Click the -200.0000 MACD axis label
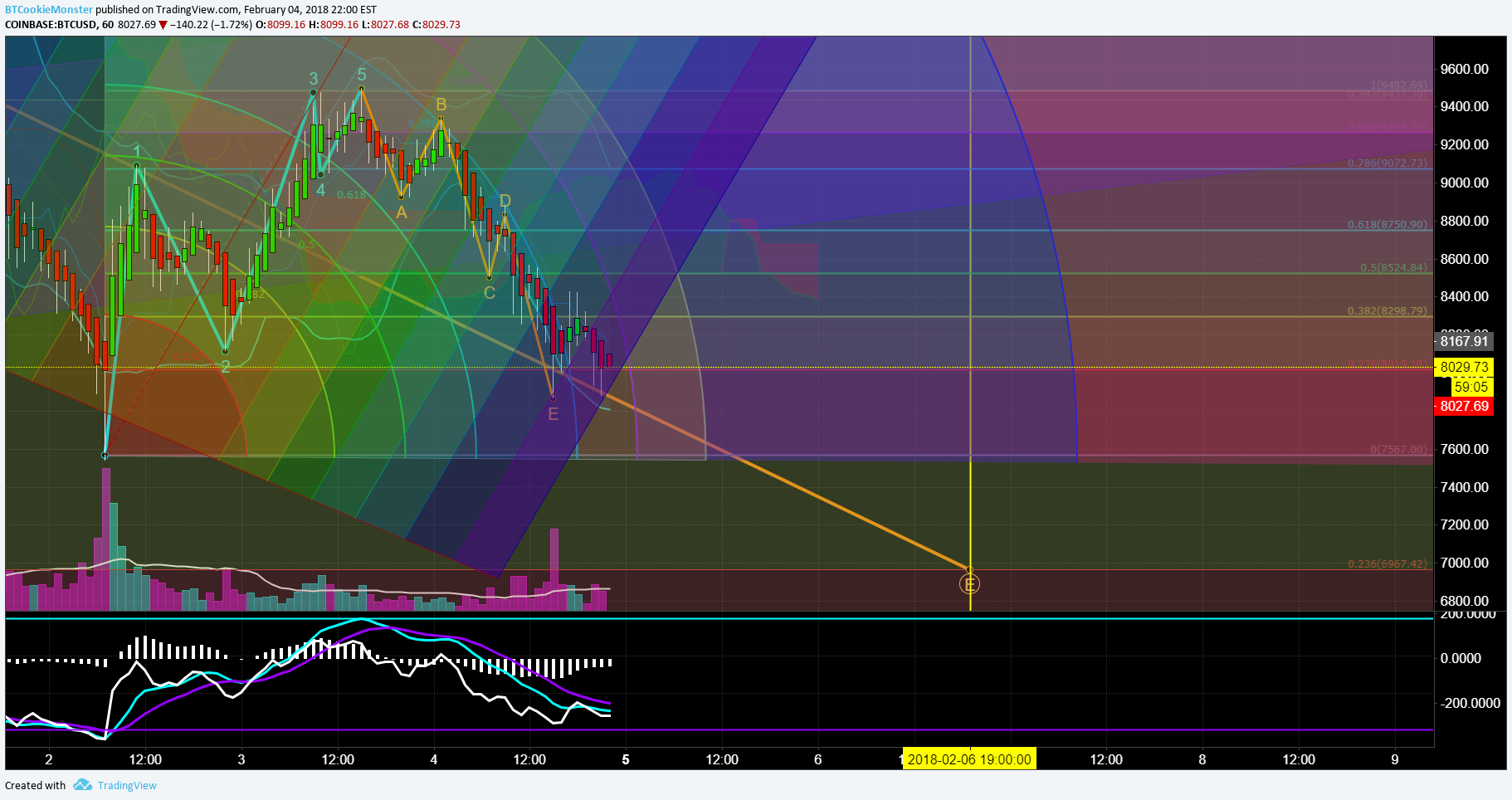The width and height of the screenshot is (1512, 800). point(1470,703)
